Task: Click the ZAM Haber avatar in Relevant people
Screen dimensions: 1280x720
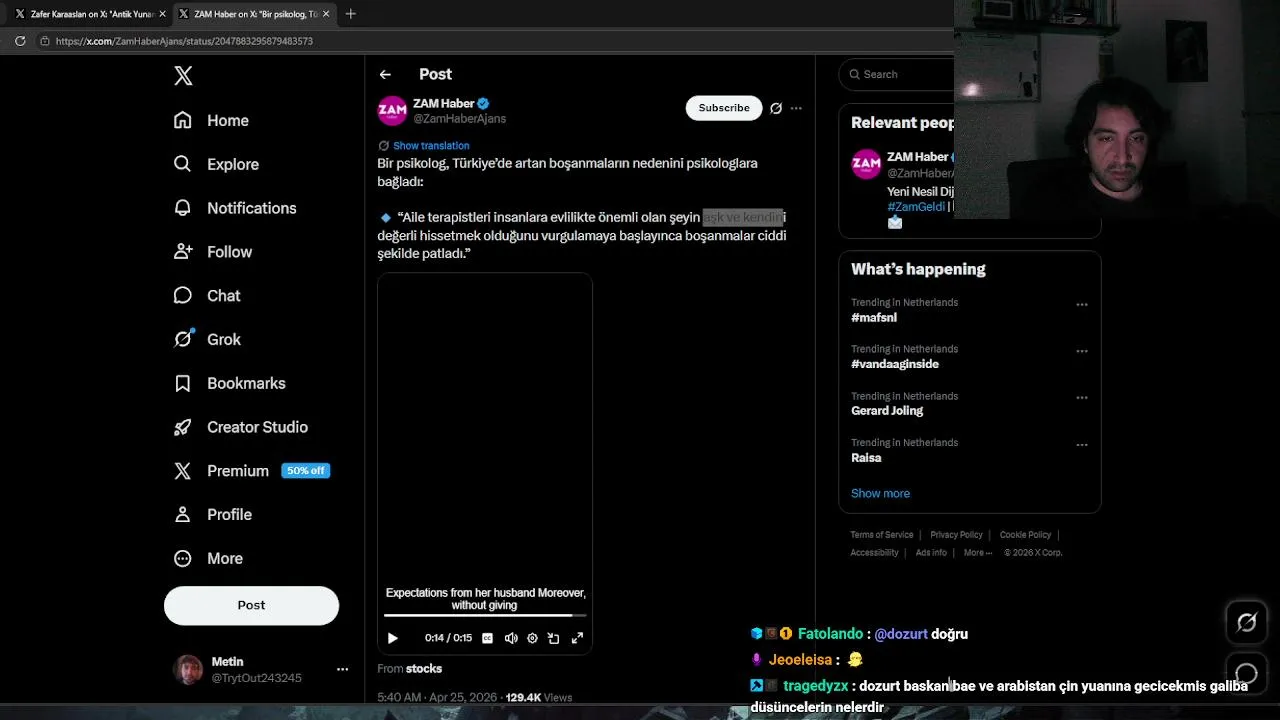Action: (x=866, y=163)
